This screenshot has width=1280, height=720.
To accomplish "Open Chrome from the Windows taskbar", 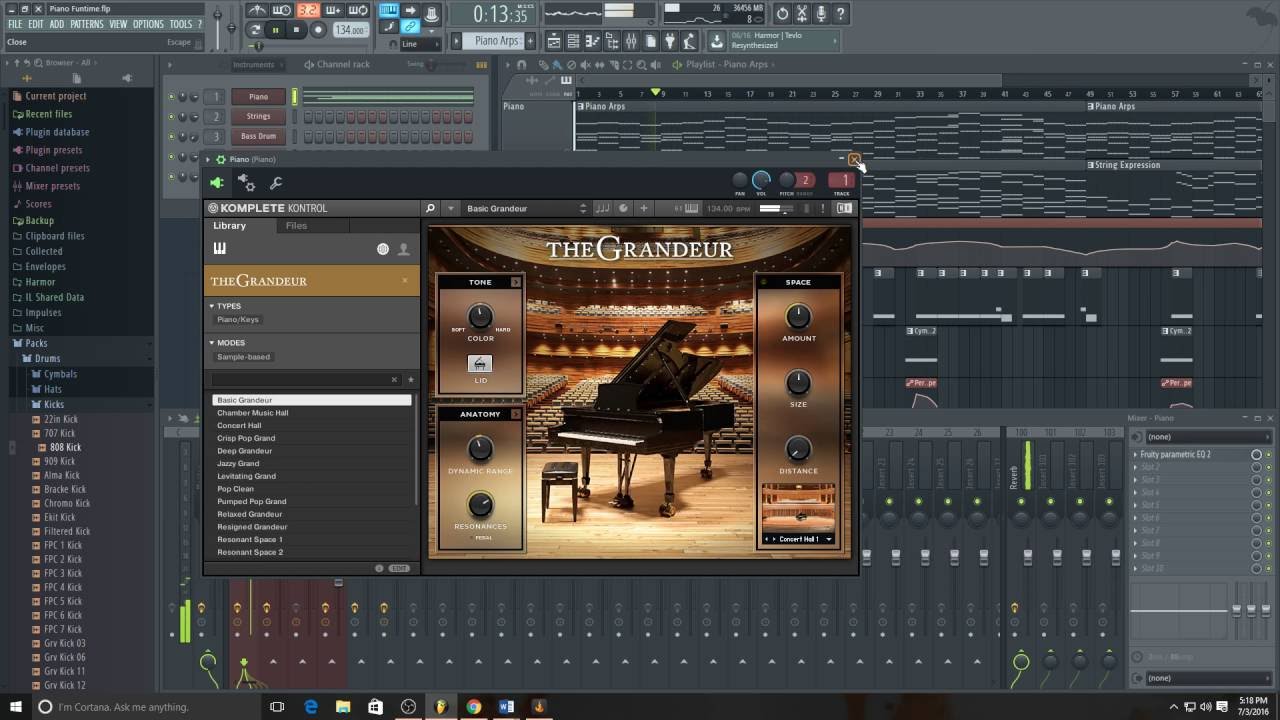I will [x=473, y=707].
